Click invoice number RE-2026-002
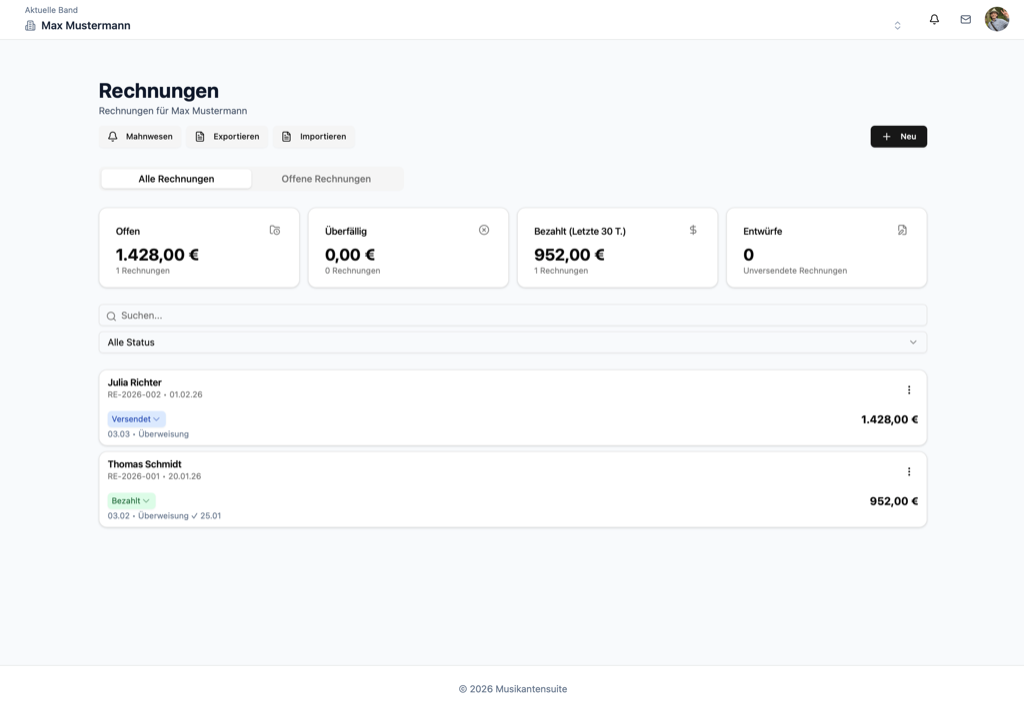 tap(134, 394)
